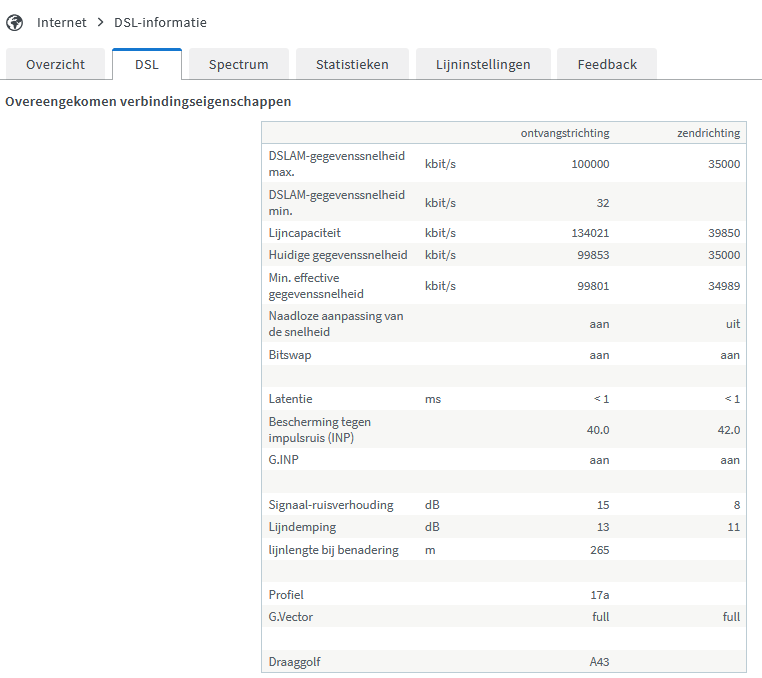
Task: Click the Bitswap row label
Action: [x=291, y=354]
